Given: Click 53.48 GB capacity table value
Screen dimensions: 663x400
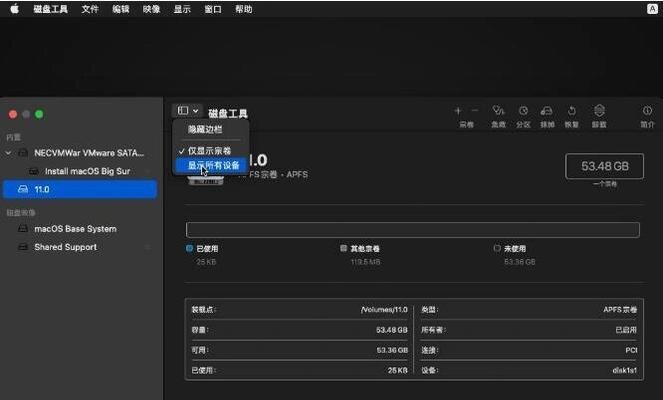Looking at the screenshot, I should click(x=392, y=330).
